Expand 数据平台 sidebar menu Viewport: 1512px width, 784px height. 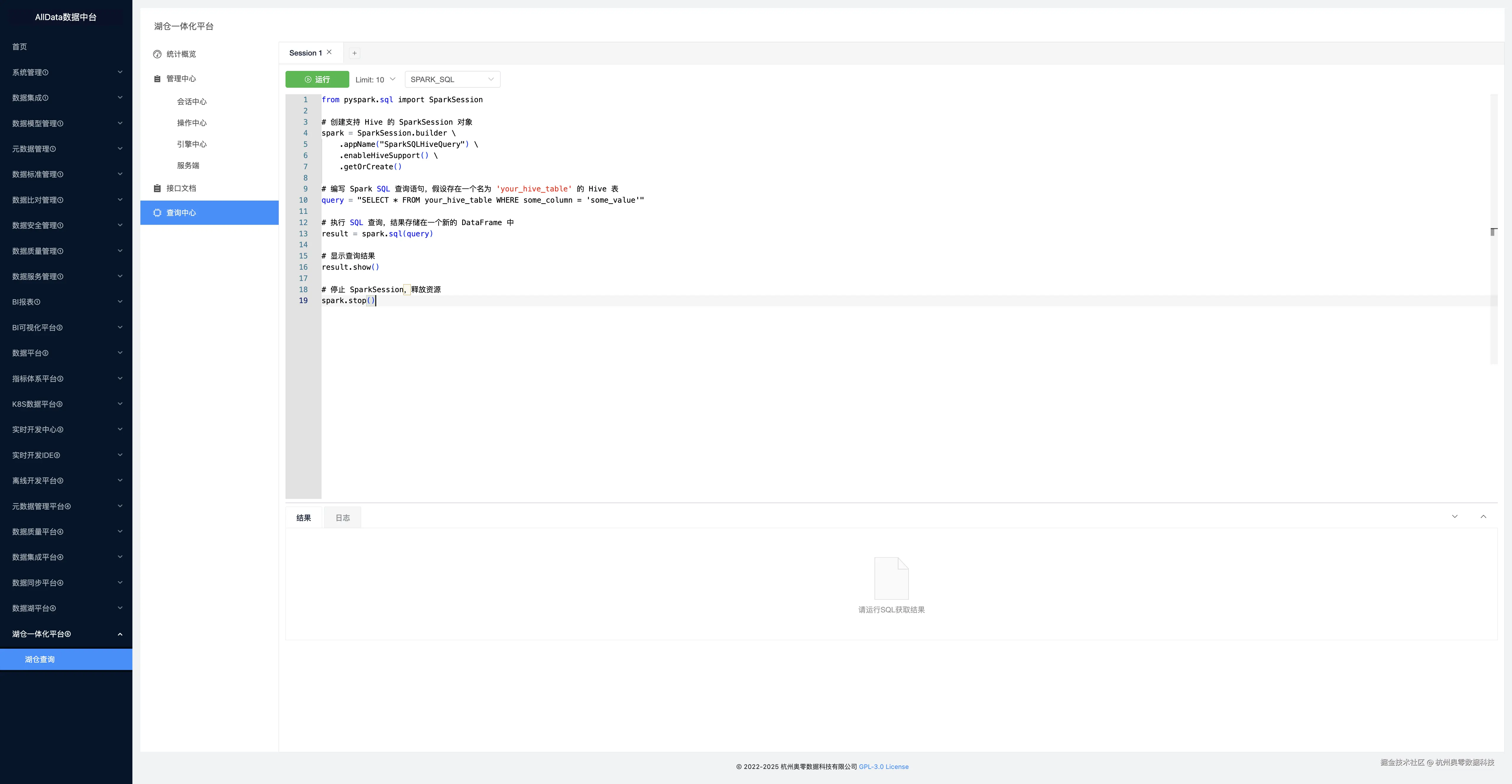[x=66, y=353]
